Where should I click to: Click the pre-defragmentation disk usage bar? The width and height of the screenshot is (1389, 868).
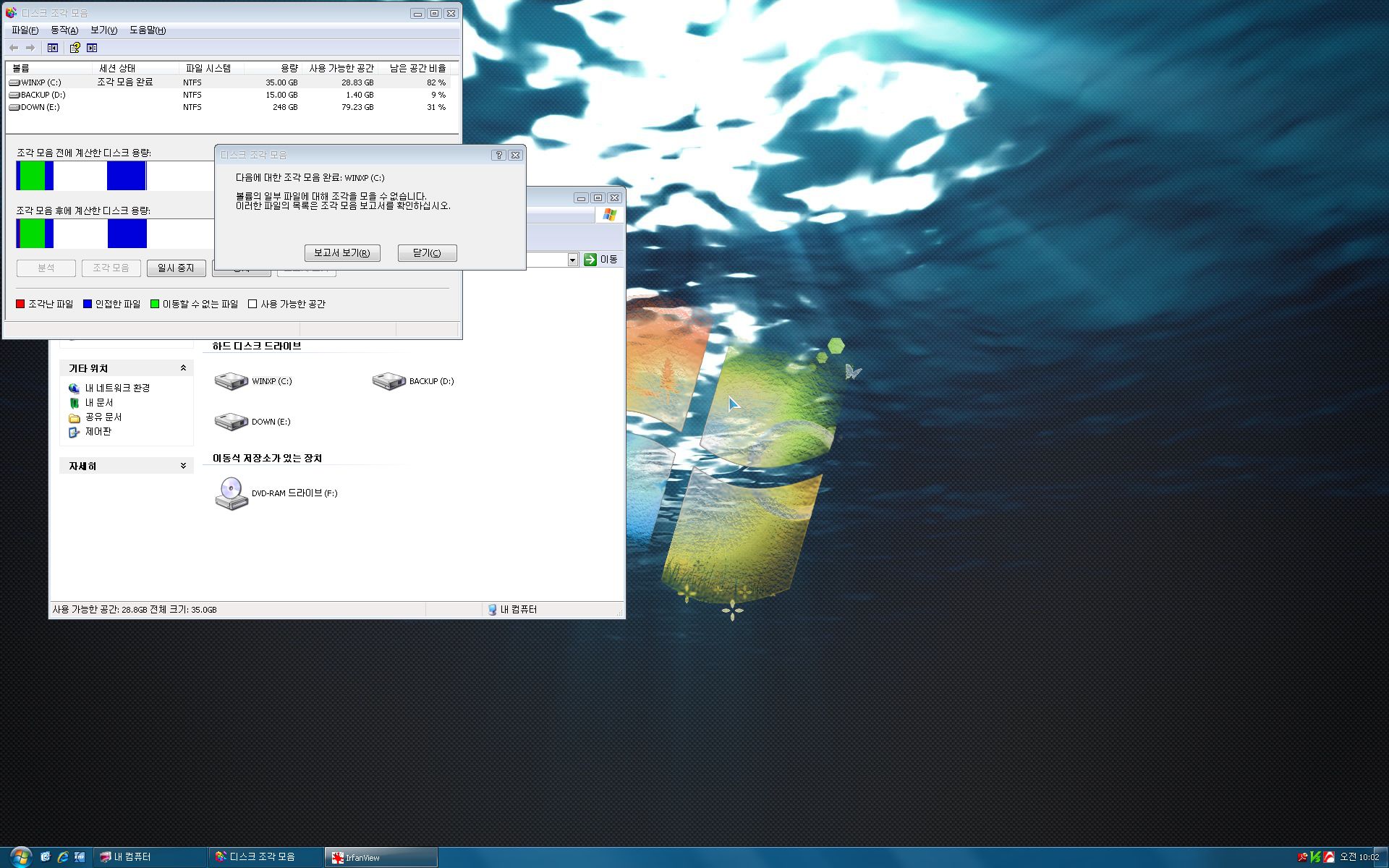(x=116, y=176)
